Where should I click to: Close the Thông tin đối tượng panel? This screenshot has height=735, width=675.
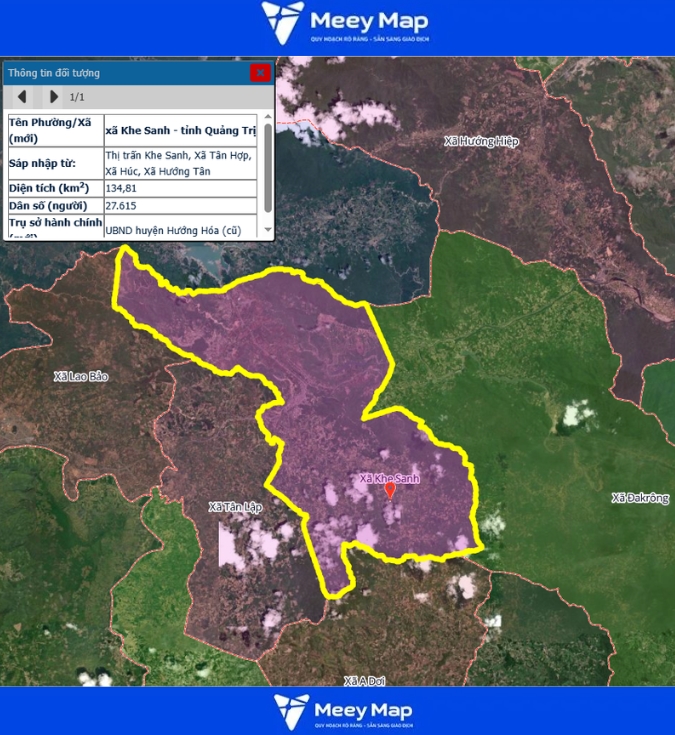pos(260,72)
